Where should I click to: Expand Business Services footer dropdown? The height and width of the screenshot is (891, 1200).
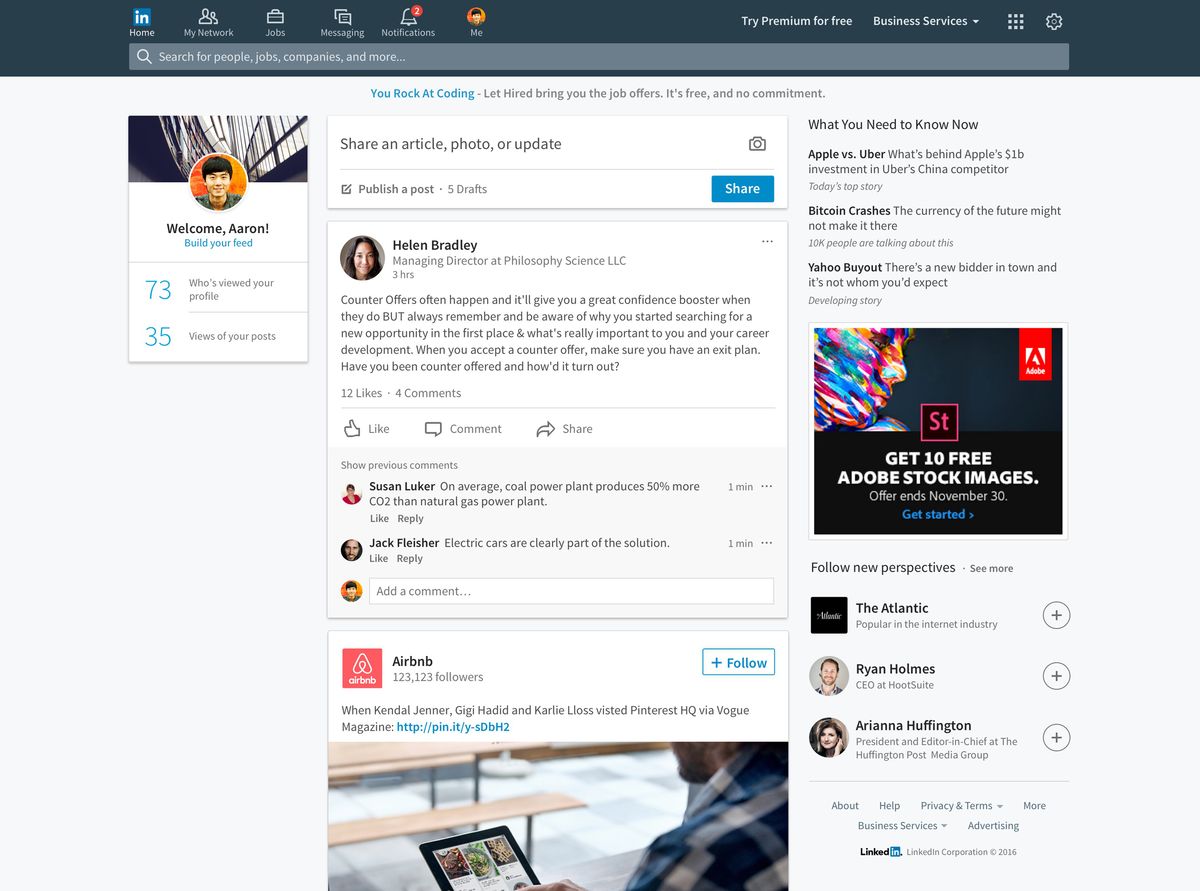tap(903, 826)
